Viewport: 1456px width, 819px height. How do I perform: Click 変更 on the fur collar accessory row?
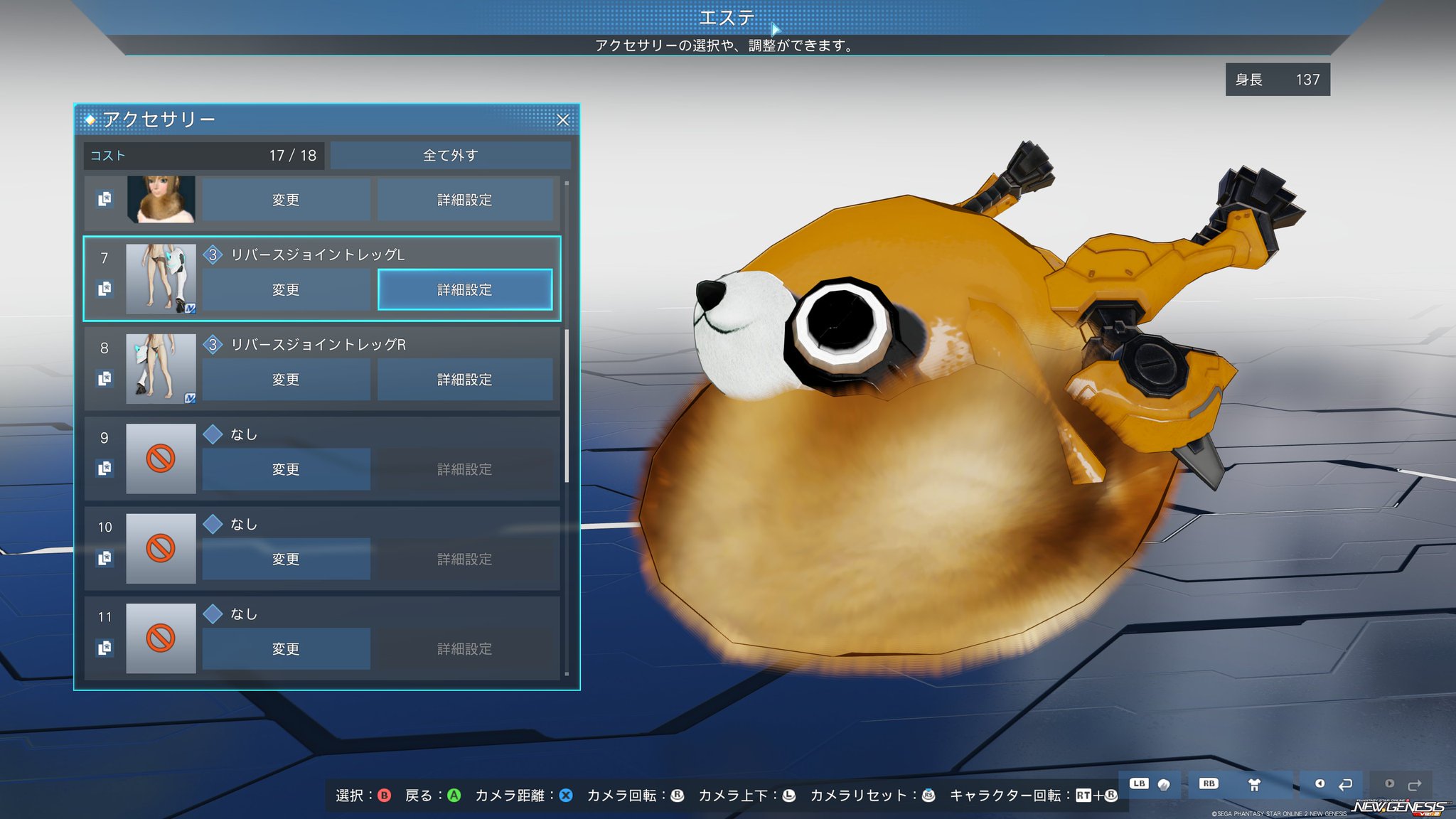286,200
